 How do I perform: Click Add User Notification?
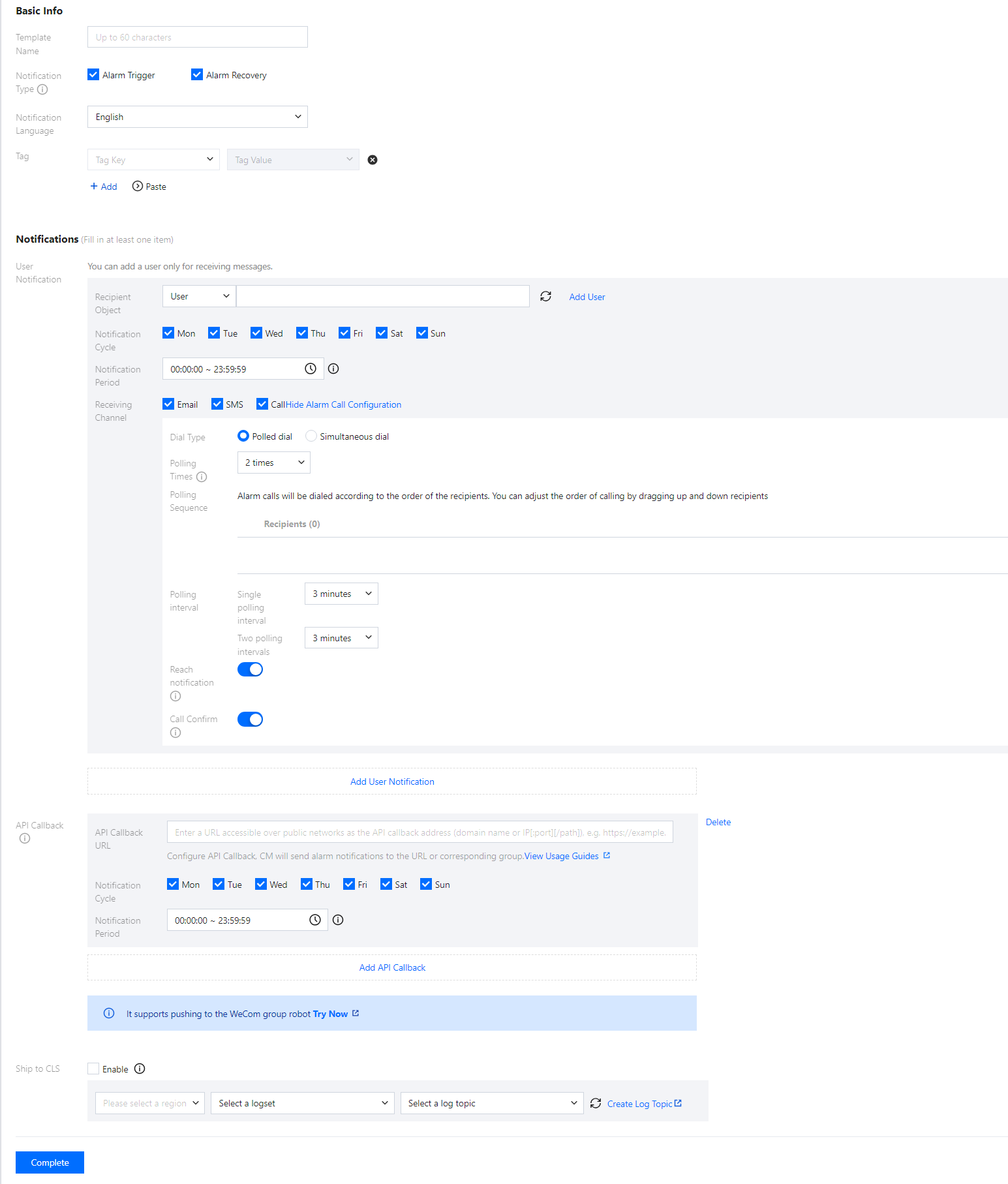(391, 782)
